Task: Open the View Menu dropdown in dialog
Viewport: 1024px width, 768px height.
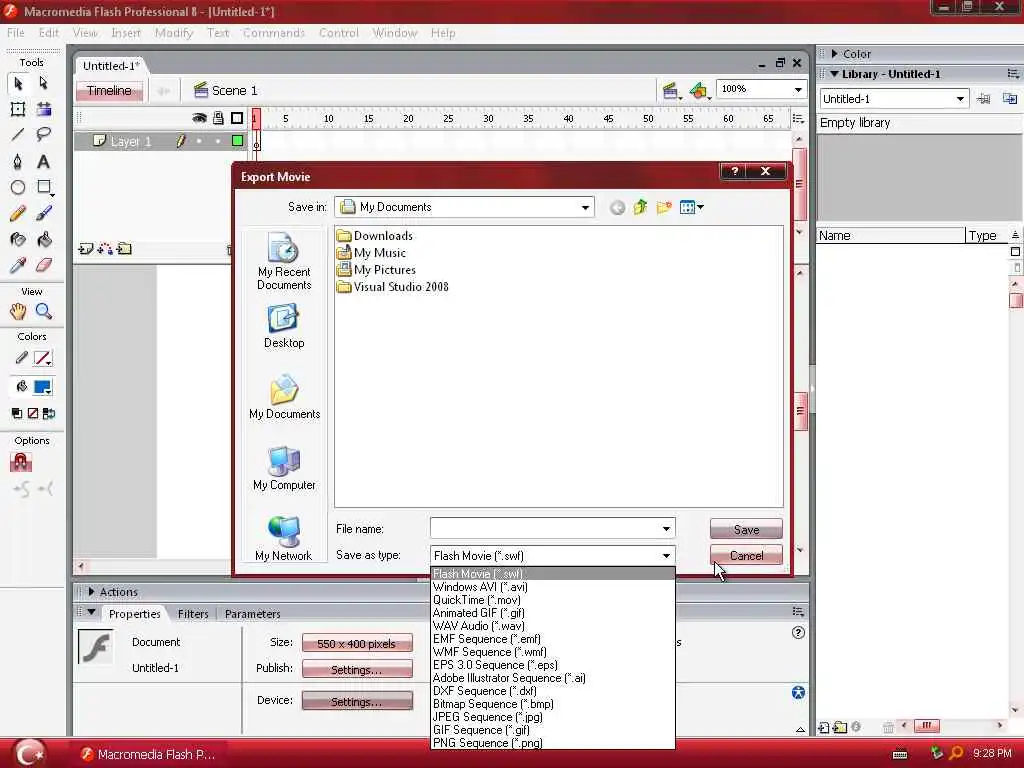Action: coord(691,207)
